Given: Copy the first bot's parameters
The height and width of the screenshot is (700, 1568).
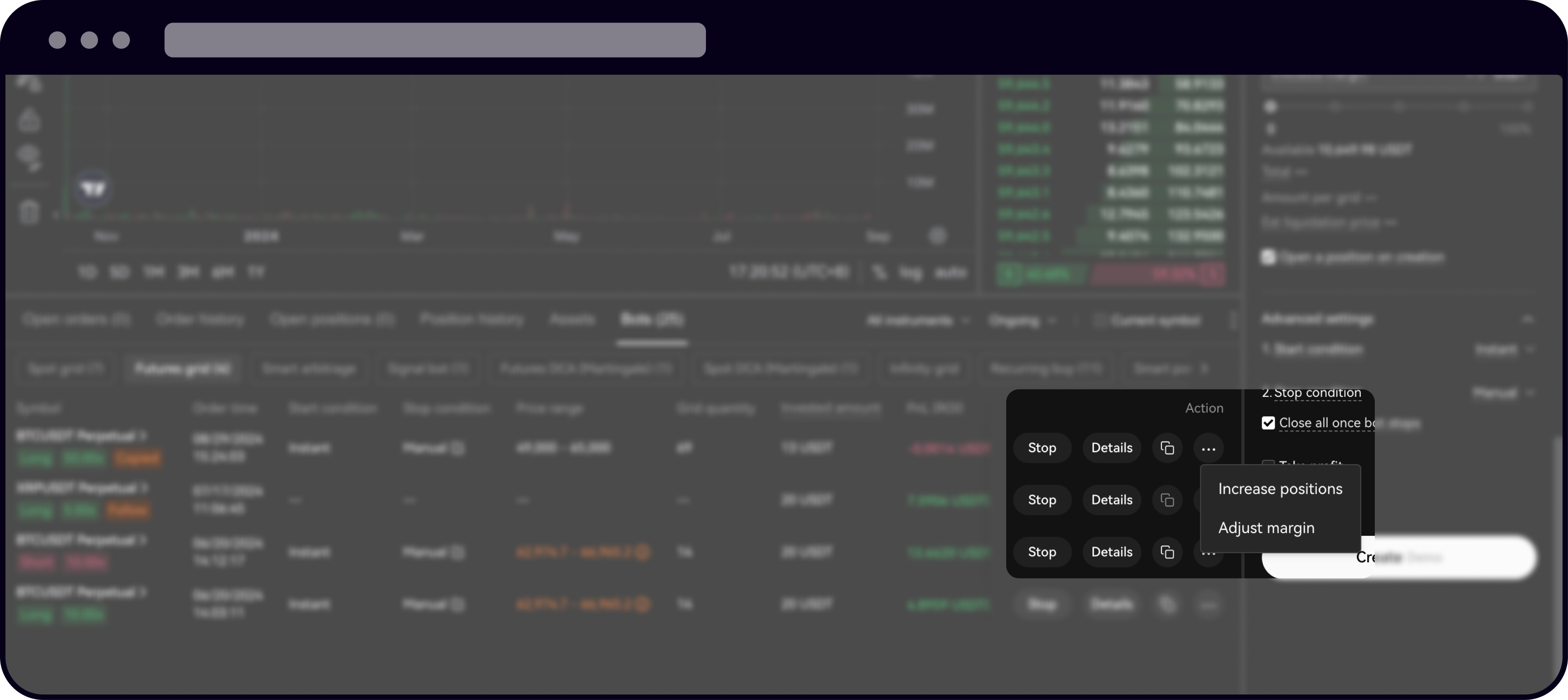Looking at the screenshot, I should 1168,448.
